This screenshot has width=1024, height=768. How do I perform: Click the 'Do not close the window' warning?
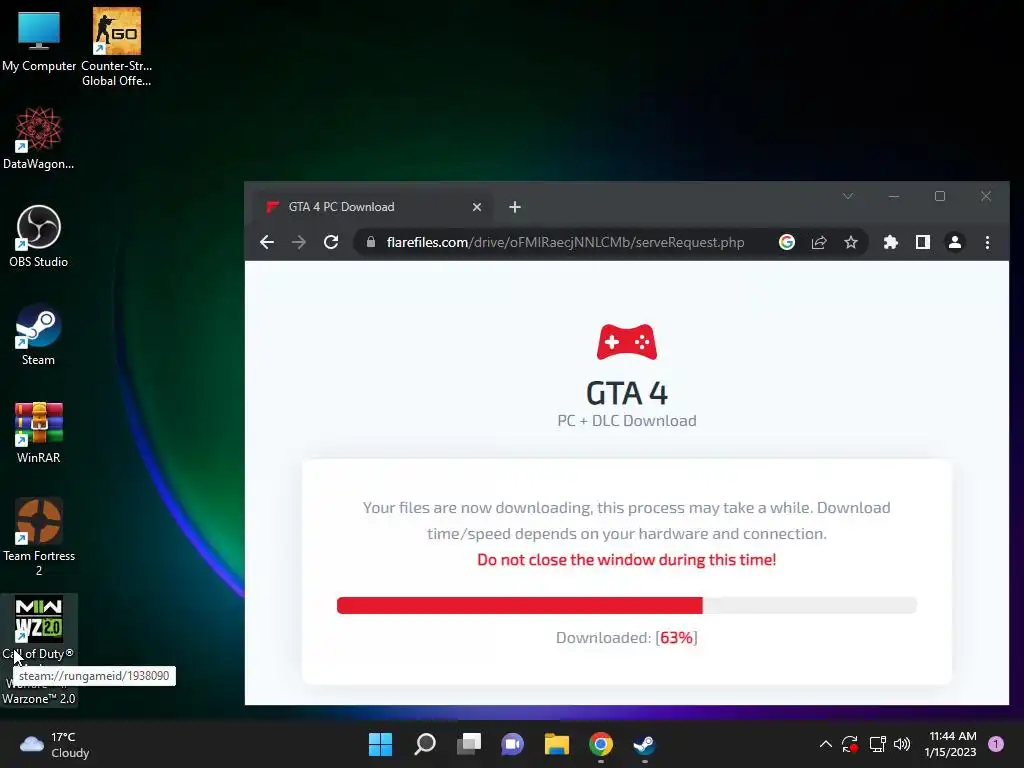[627, 560]
